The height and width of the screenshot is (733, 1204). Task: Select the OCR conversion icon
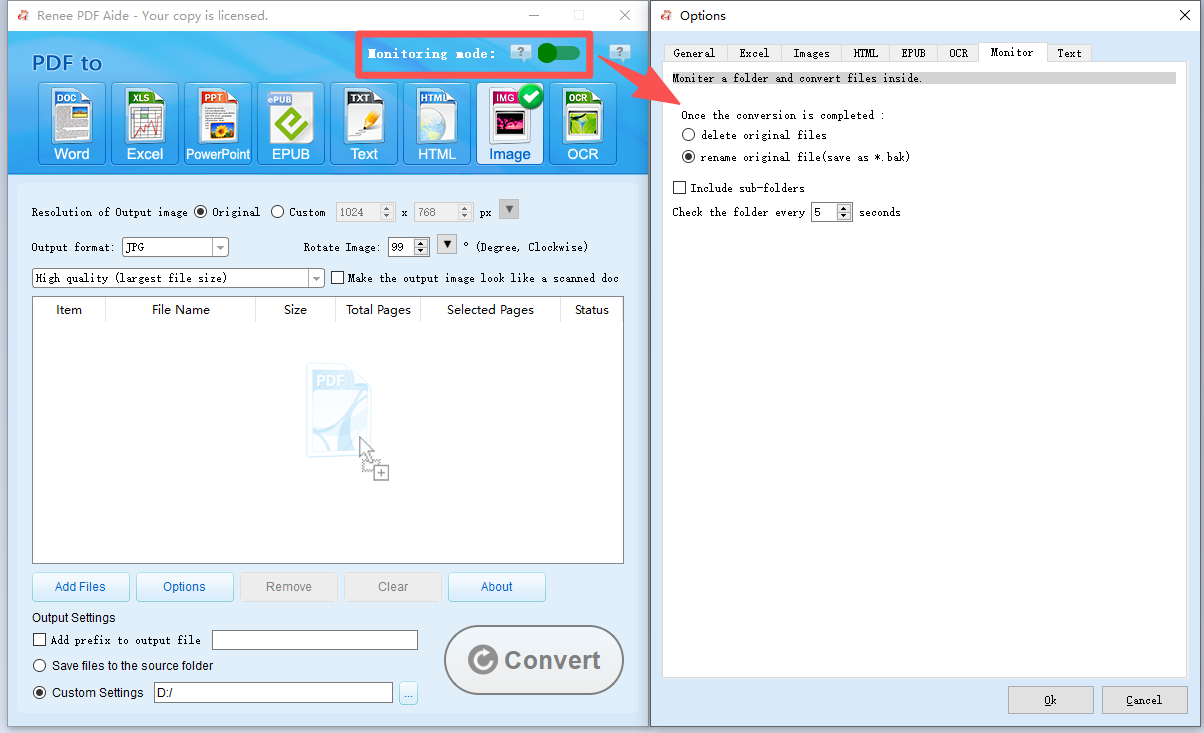coord(582,123)
